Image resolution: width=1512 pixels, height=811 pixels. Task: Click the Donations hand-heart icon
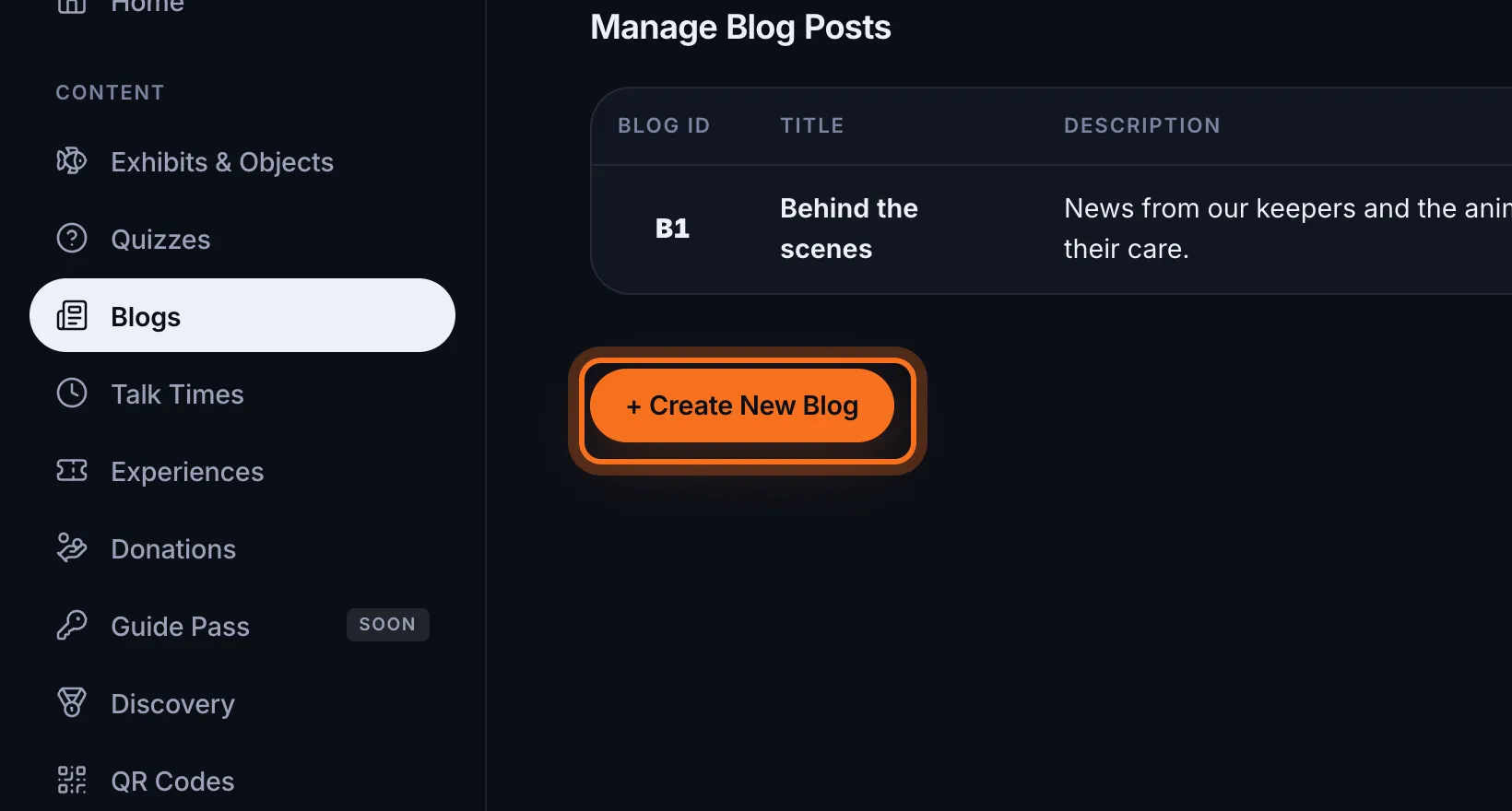coord(72,548)
